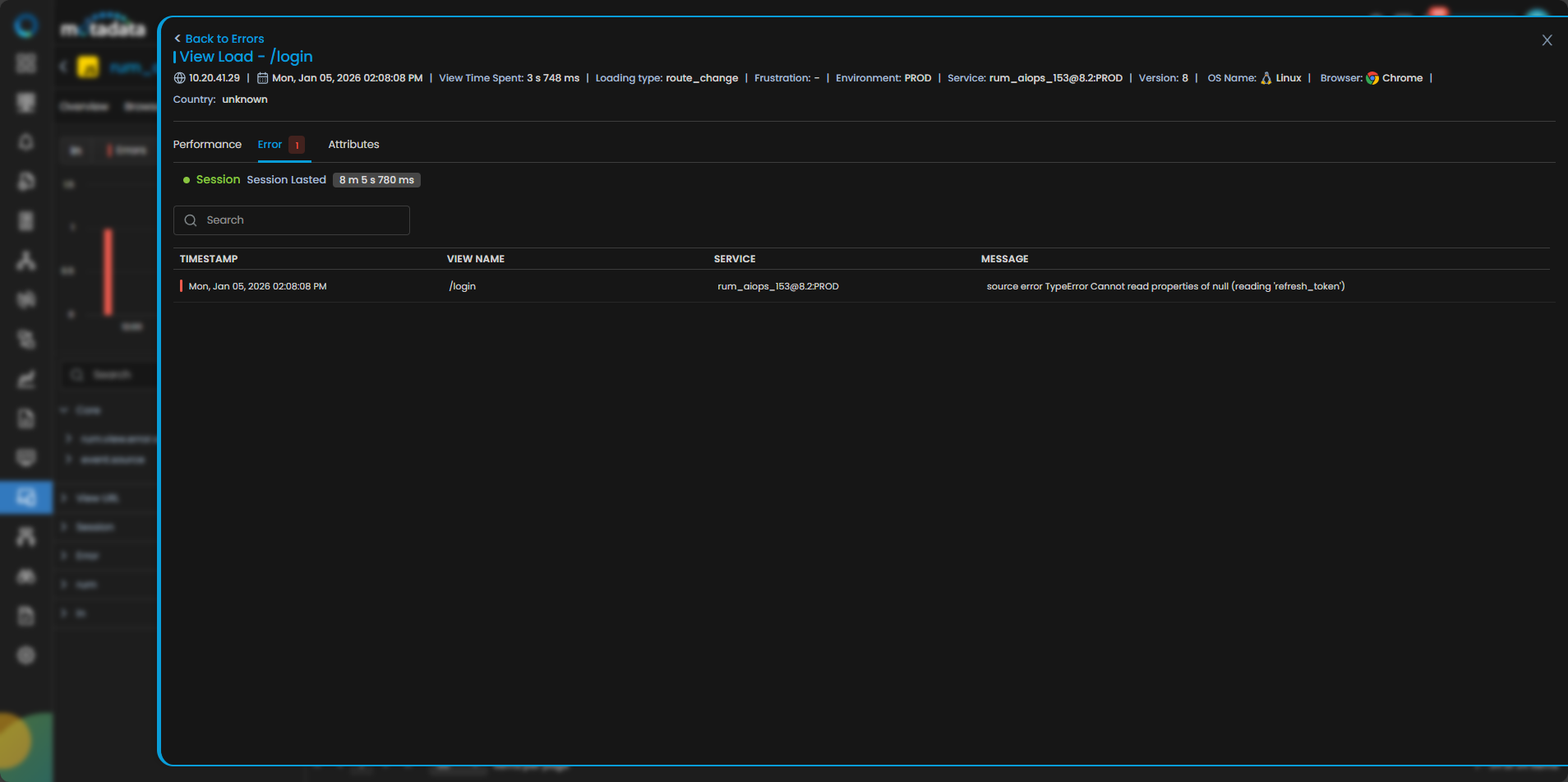Click the Linux penguin icon
This screenshot has width=1568, height=782.
[x=1266, y=78]
